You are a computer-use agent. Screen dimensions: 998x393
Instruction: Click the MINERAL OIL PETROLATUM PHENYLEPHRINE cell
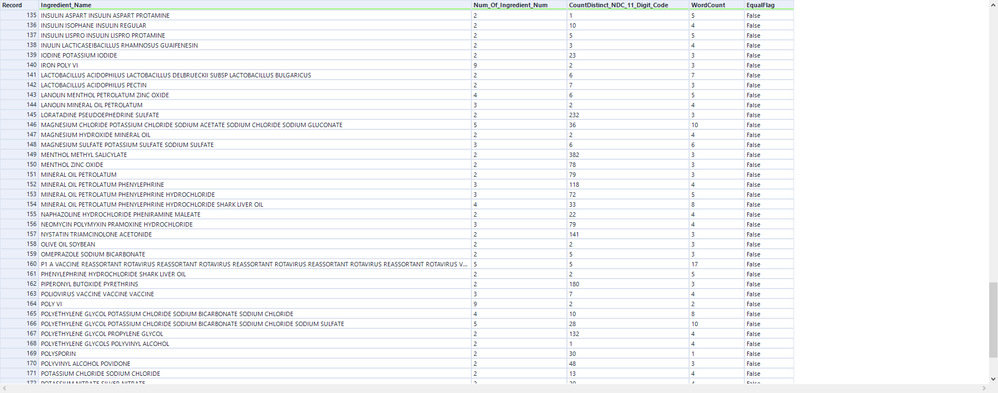(255, 184)
